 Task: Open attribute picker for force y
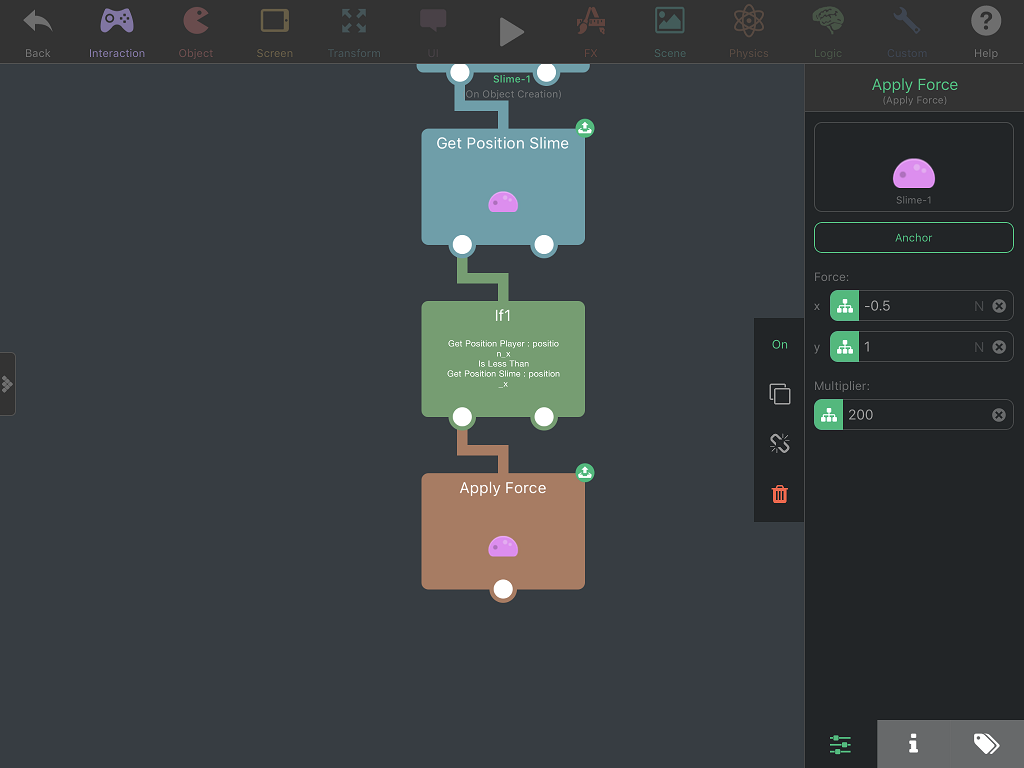pyautogui.click(x=844, y=347)
